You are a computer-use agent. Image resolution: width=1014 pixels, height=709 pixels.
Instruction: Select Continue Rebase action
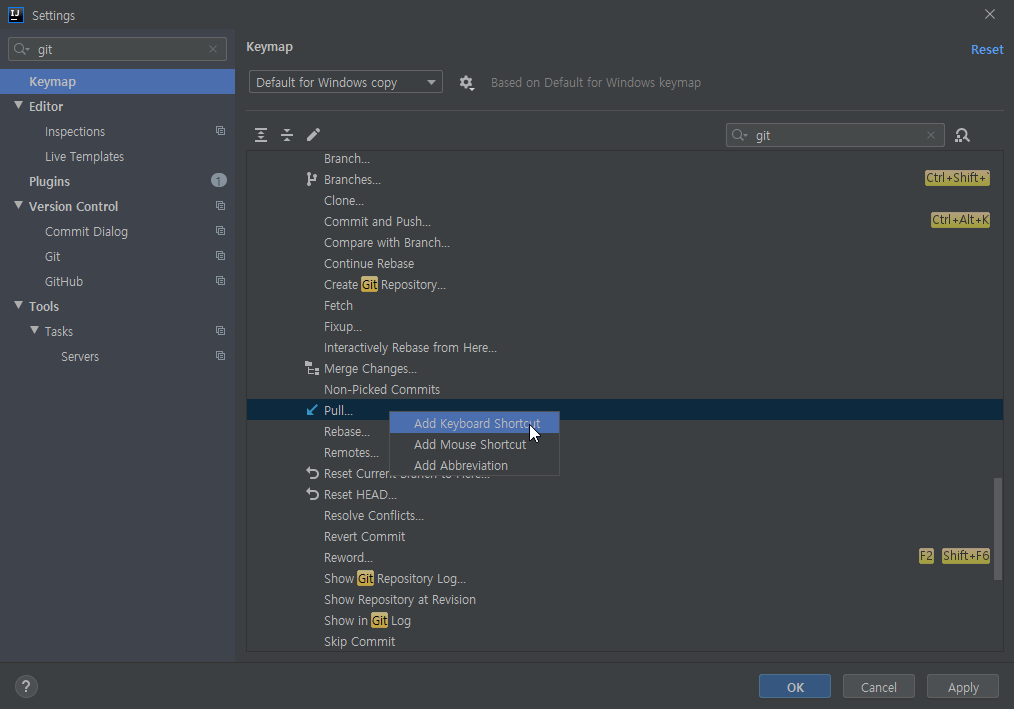(625, 263)
